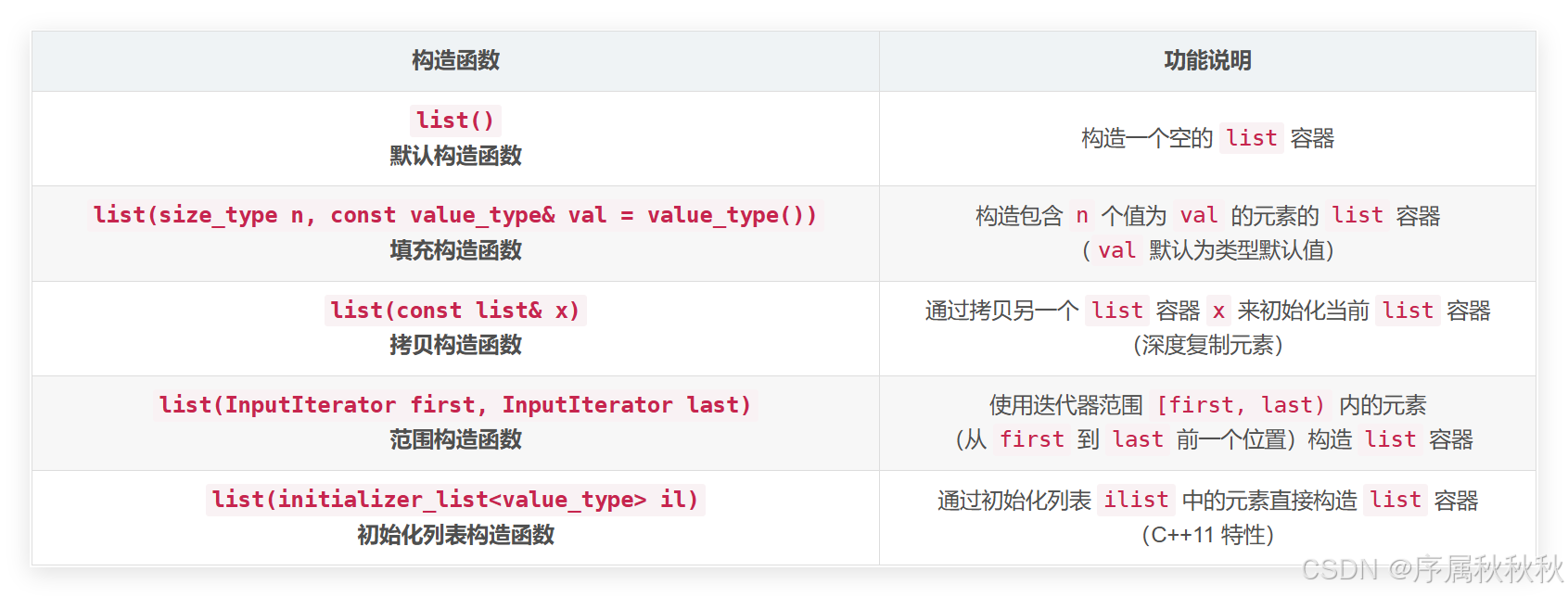Click the fill constructor code with size_type n

coord(454,215)
